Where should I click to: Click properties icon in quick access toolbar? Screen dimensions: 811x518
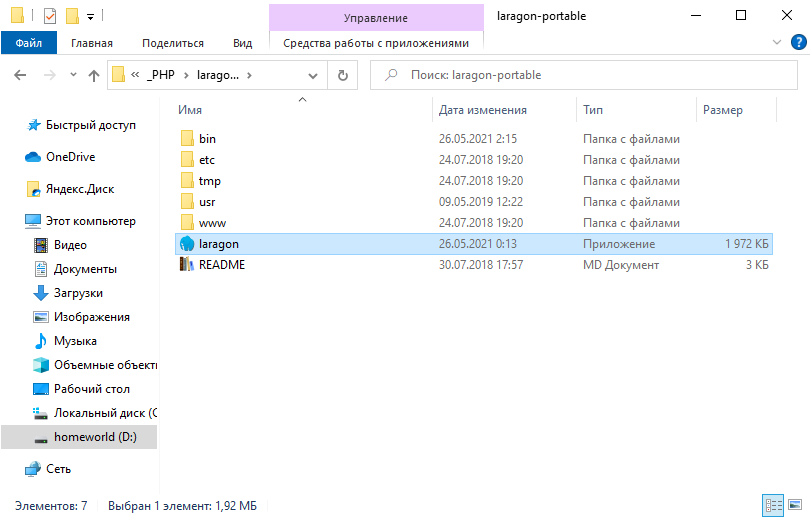(50, 16)
